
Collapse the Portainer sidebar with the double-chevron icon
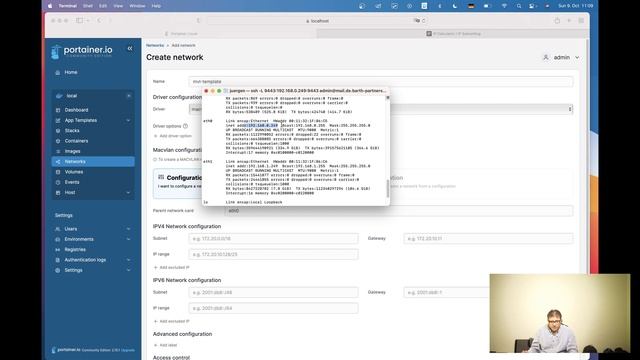[x=130, y=49]
